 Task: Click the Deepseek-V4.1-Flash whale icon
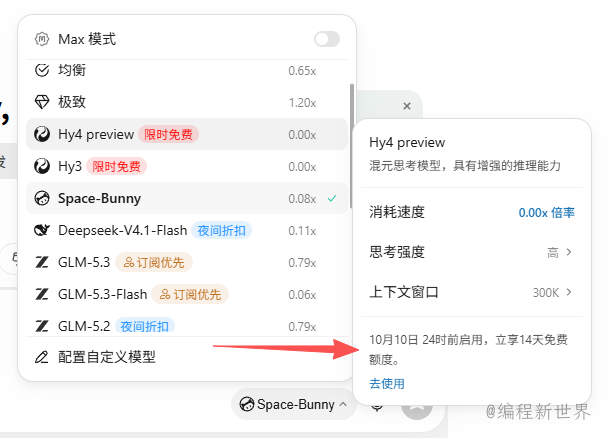(42, 230)
